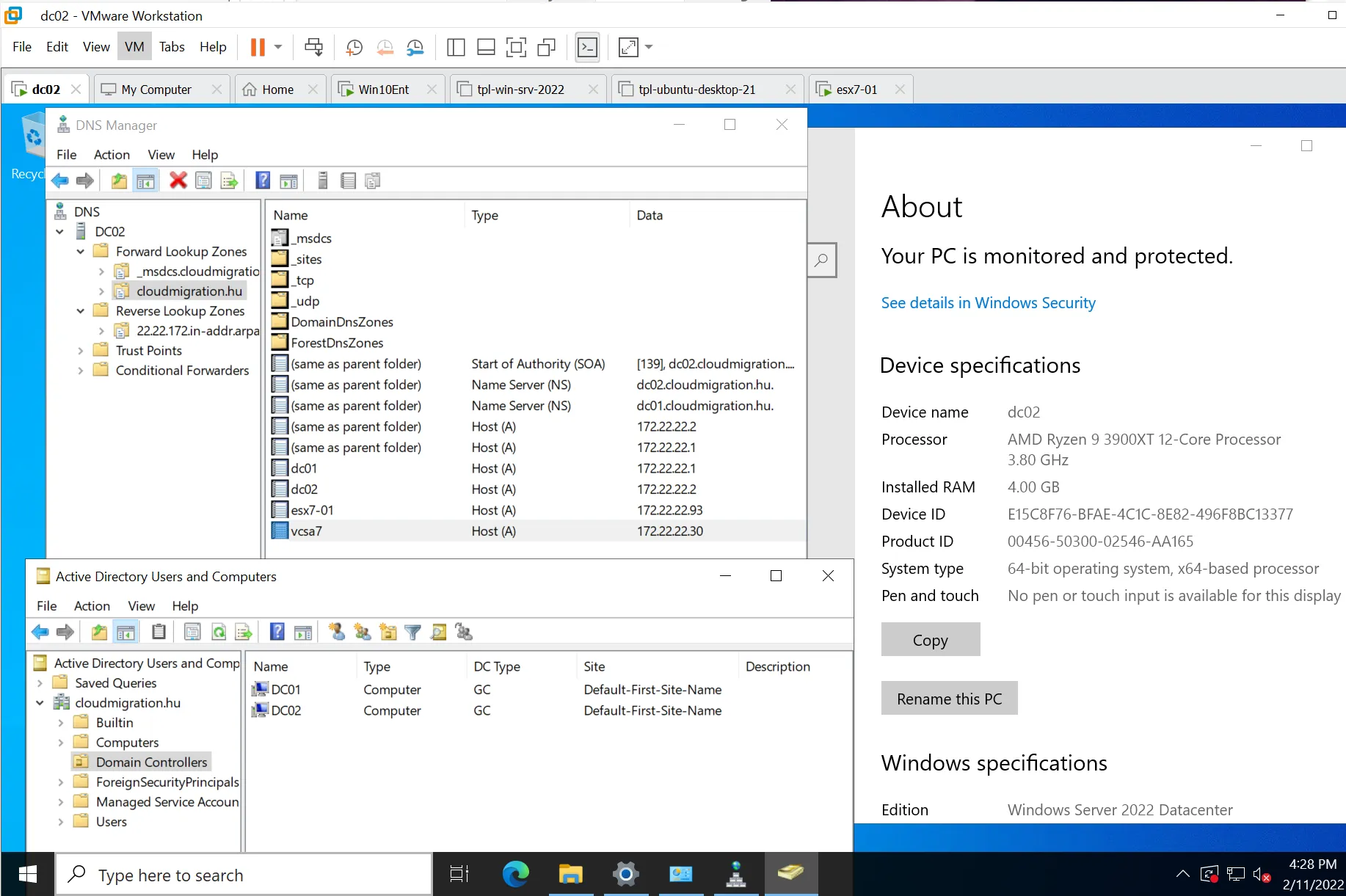Click the create new user icon in Active Directory toolbar

[337, 633]
